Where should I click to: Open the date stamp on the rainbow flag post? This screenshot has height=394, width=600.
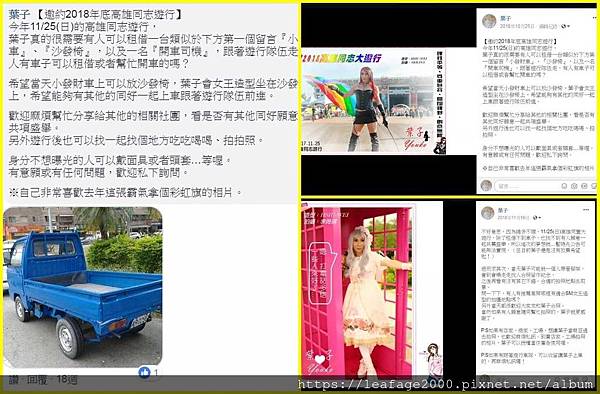click(x=518, y=26)
